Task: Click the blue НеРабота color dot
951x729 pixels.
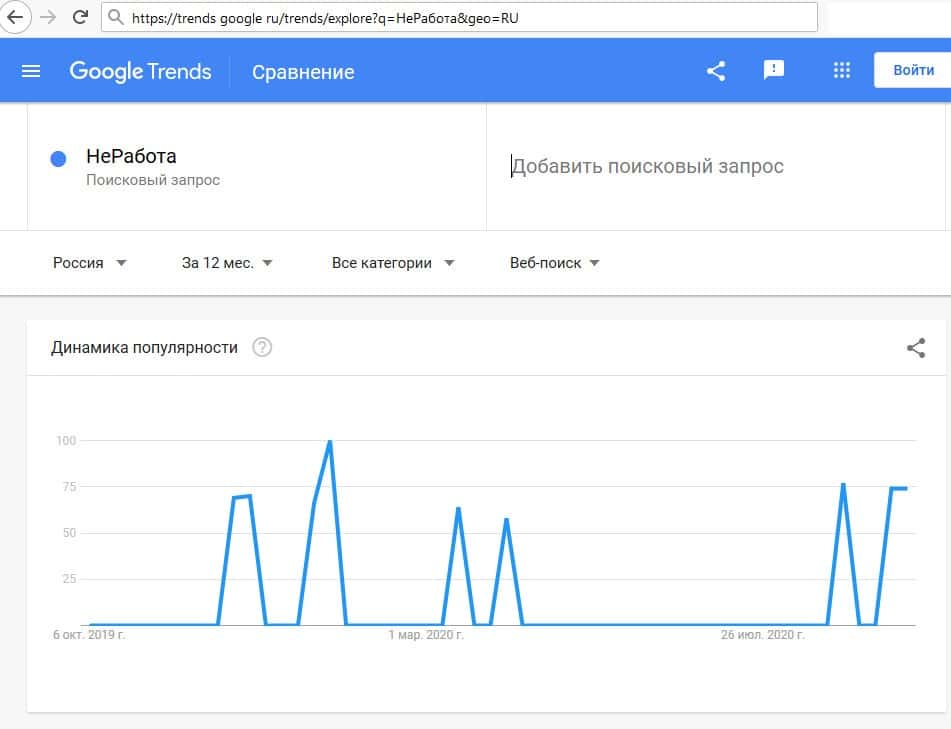Action: [58, 158]
